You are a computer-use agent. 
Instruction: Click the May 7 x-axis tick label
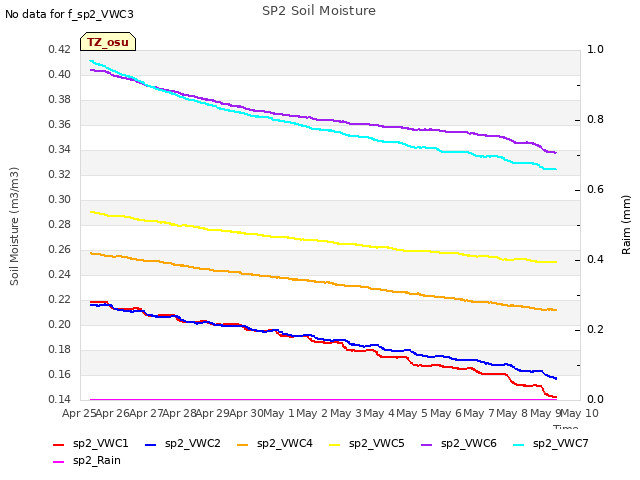(479, 413)
